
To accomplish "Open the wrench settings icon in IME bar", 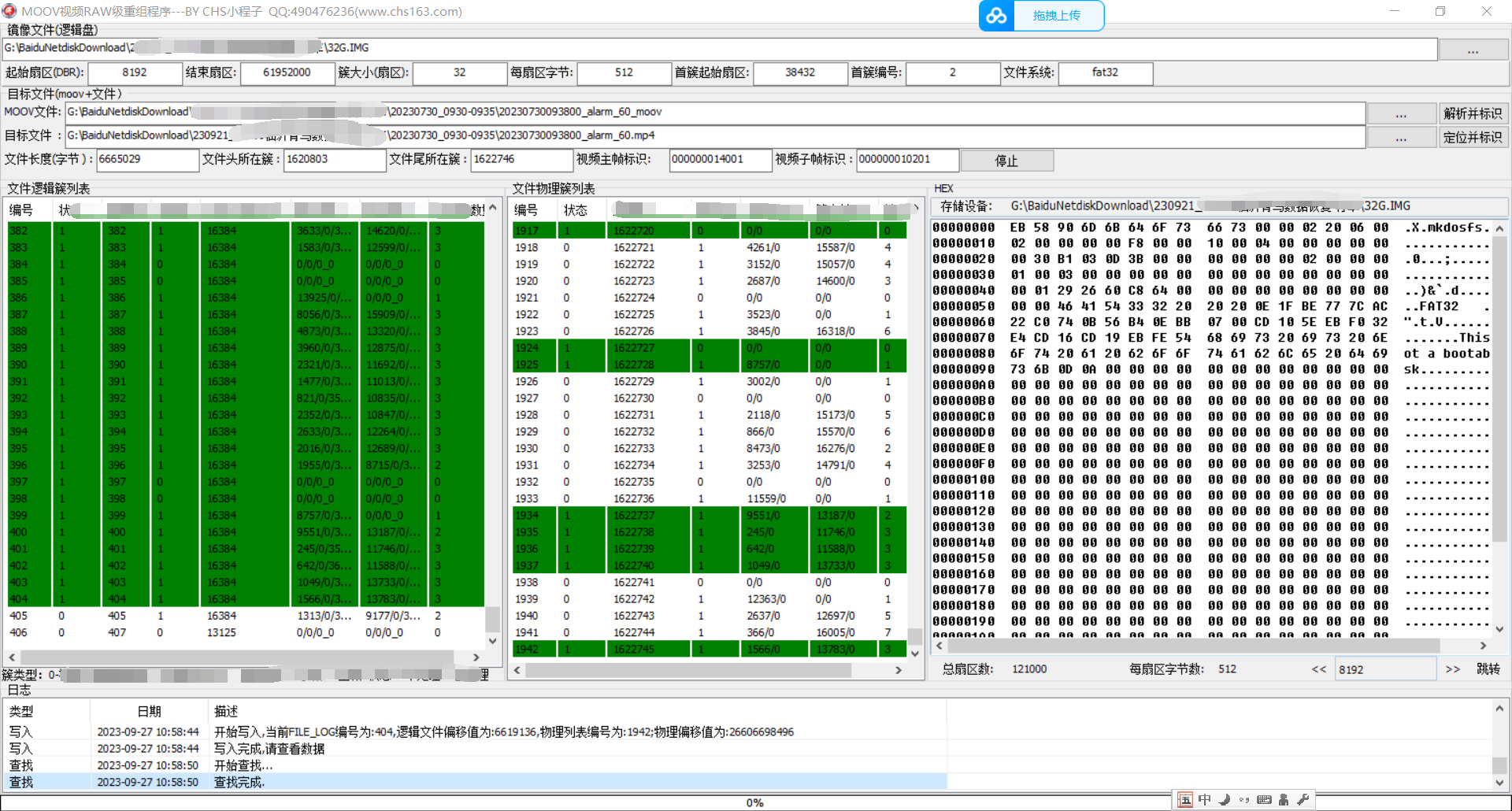I will (1303, 800).
